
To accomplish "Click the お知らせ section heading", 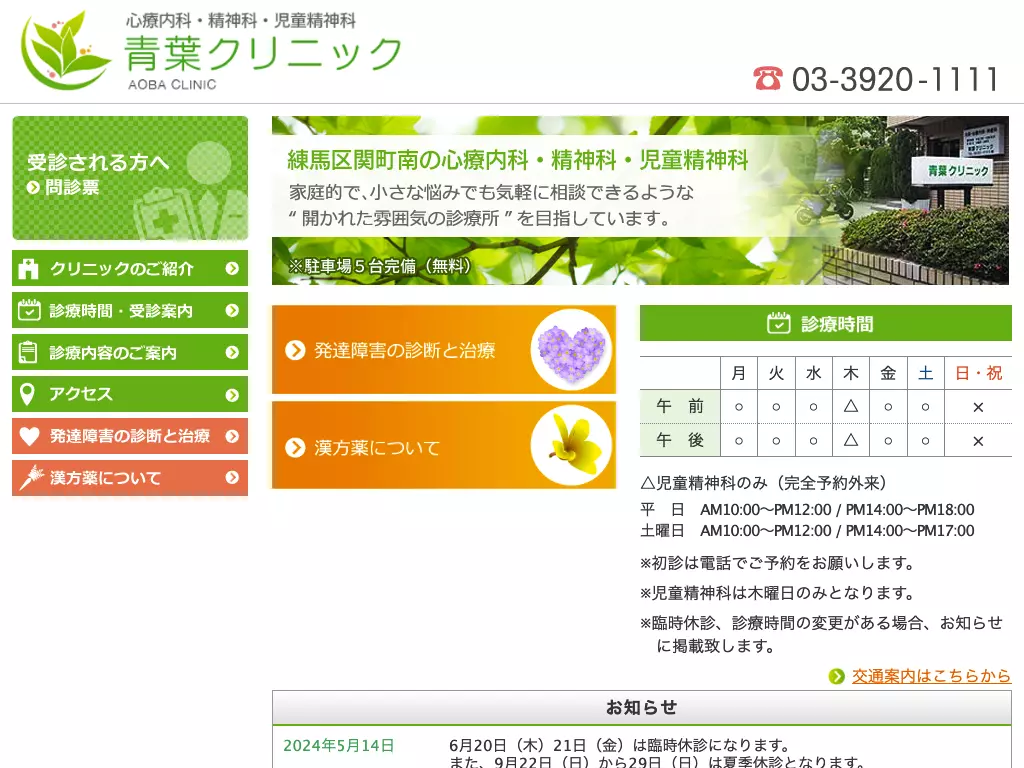I will pyautogui.click(x=641, y=707).
